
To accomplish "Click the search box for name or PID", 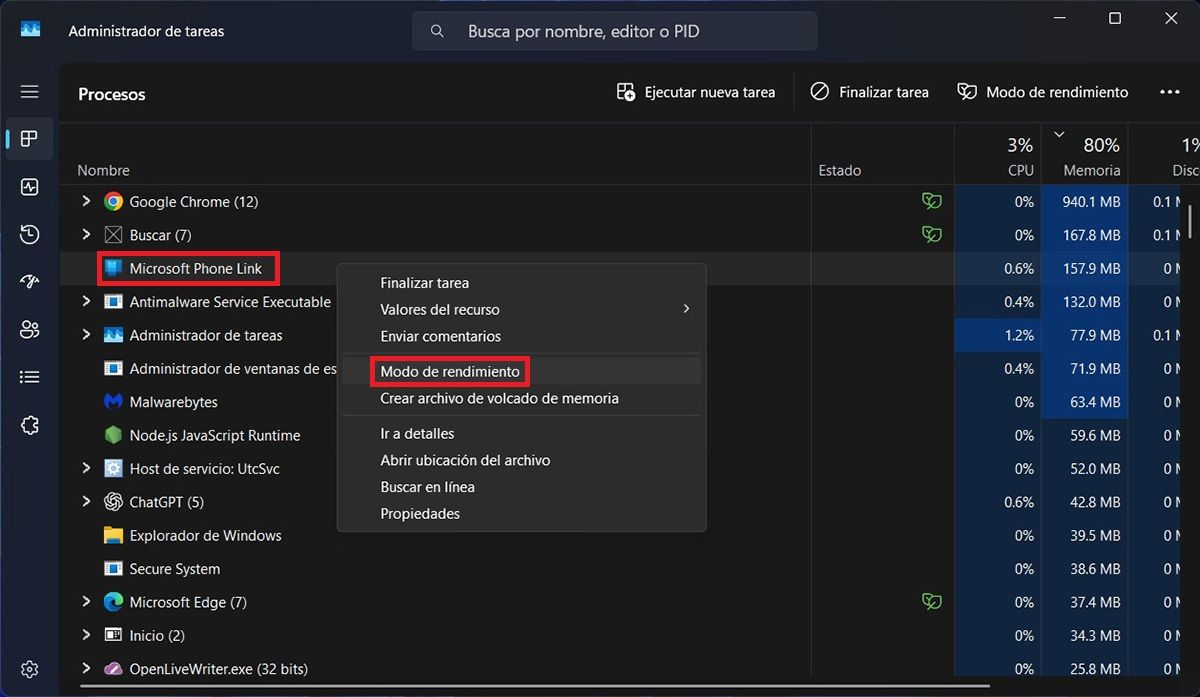I will click(614, 31).
